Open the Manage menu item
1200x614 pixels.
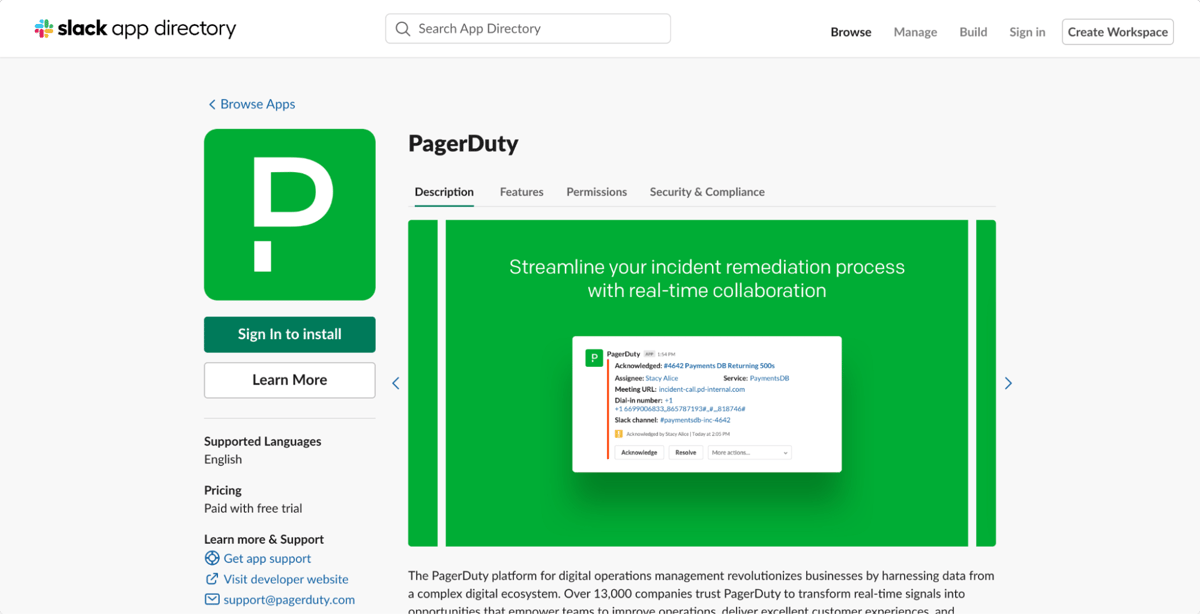(915, 32)
